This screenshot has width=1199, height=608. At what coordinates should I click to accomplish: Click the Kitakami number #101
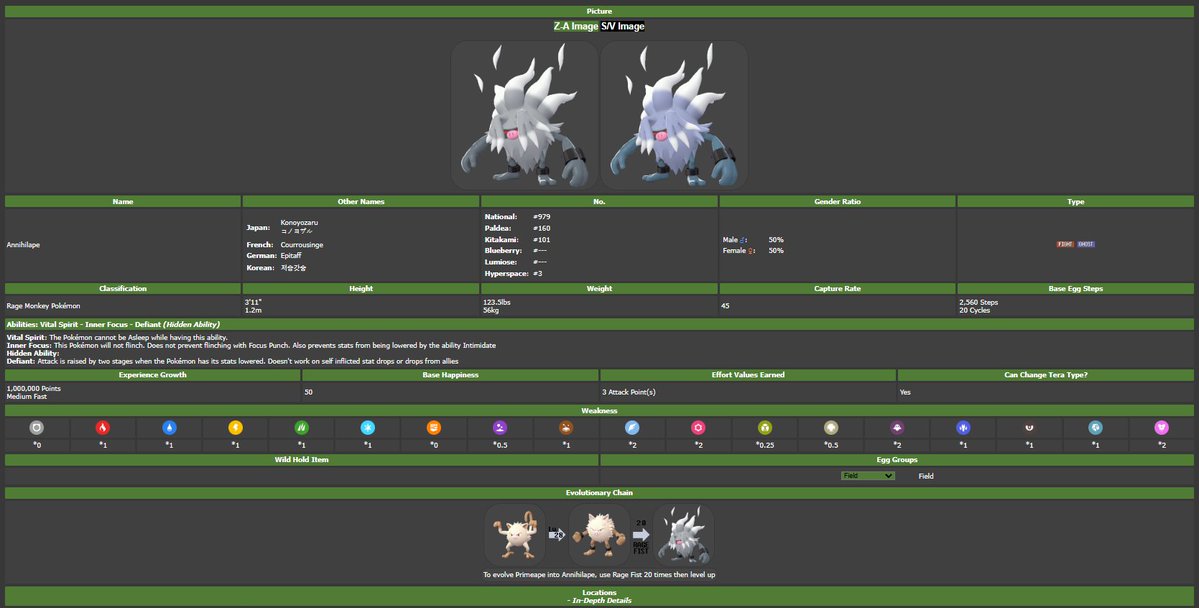(x=541, y=239)
